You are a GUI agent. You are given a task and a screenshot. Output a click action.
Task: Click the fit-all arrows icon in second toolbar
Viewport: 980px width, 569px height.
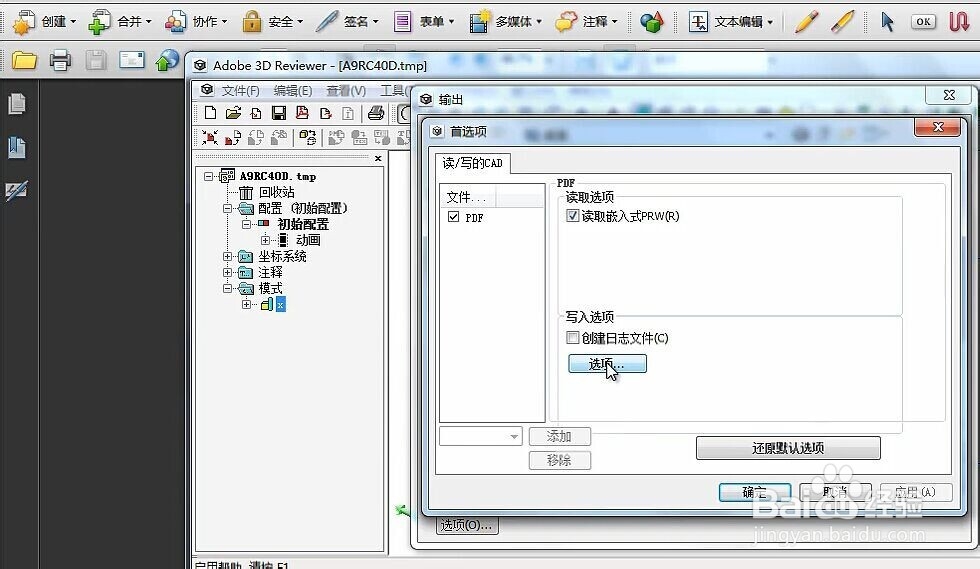click(210, 137)
